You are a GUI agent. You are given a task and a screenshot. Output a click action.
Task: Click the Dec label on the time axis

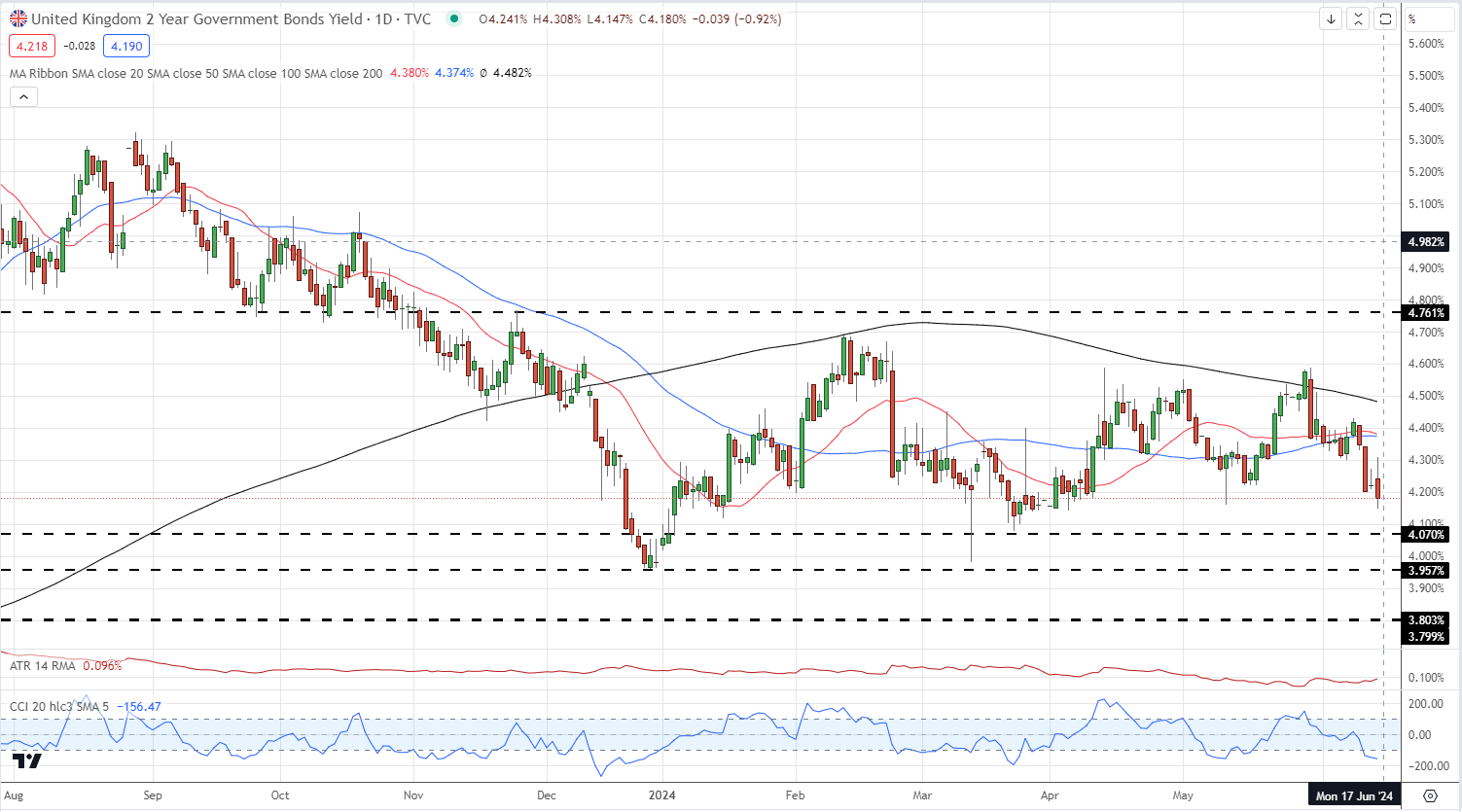546,794
